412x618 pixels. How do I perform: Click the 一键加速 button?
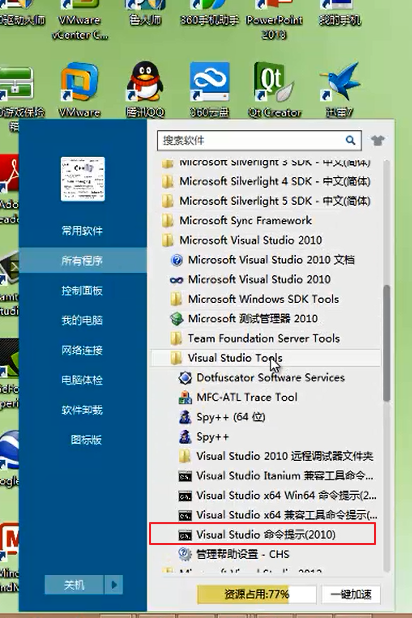click(350, 594)
